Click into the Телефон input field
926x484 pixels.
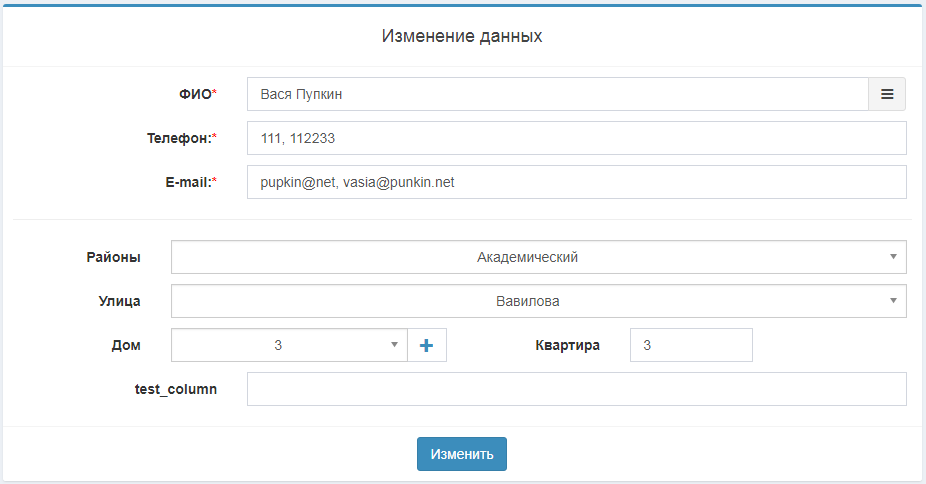pos(576,139)
